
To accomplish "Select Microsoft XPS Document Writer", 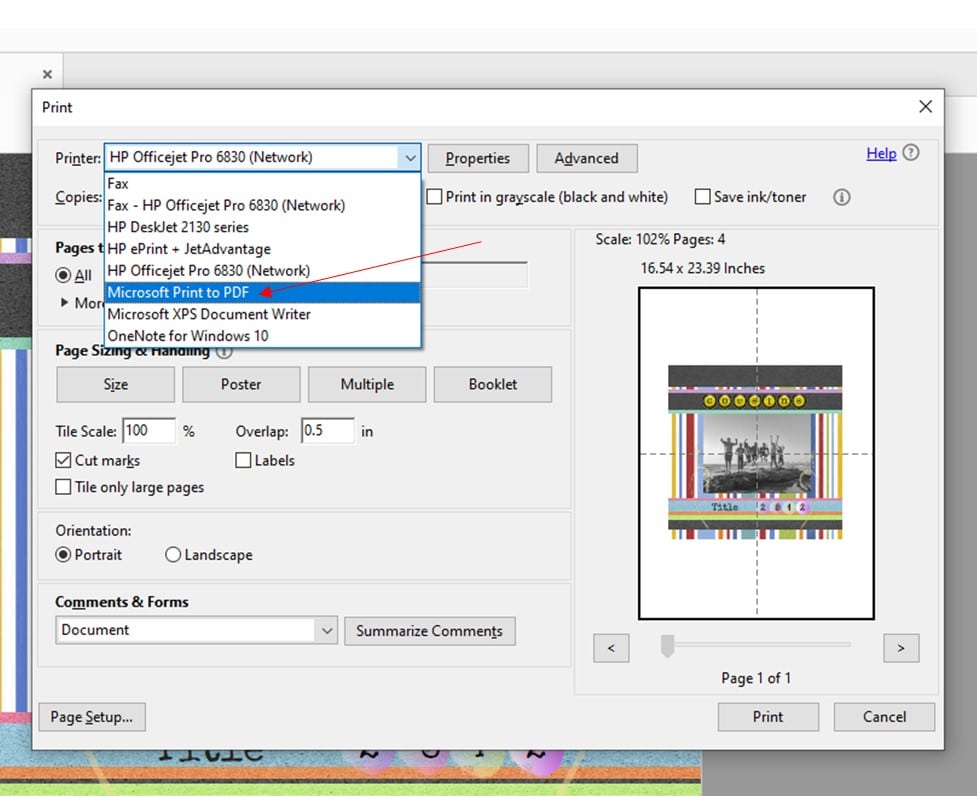I will [x=262, y=314].
